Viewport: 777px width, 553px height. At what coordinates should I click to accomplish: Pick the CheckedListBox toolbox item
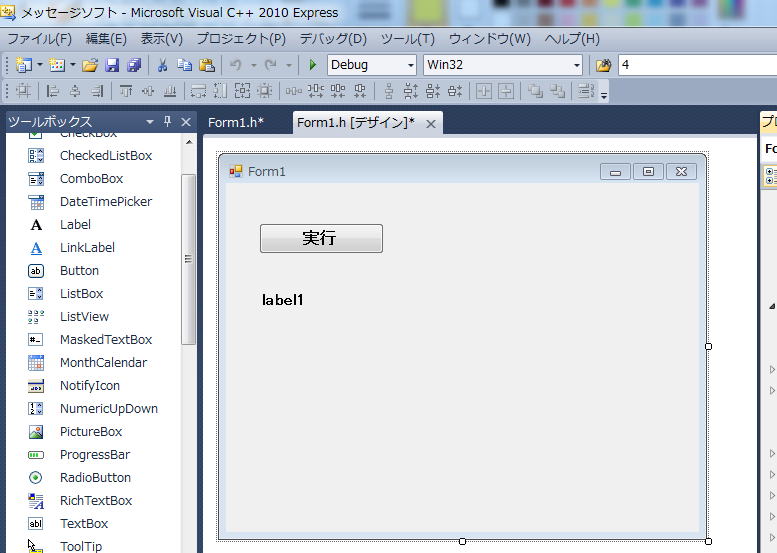click(x=105, y=156)
